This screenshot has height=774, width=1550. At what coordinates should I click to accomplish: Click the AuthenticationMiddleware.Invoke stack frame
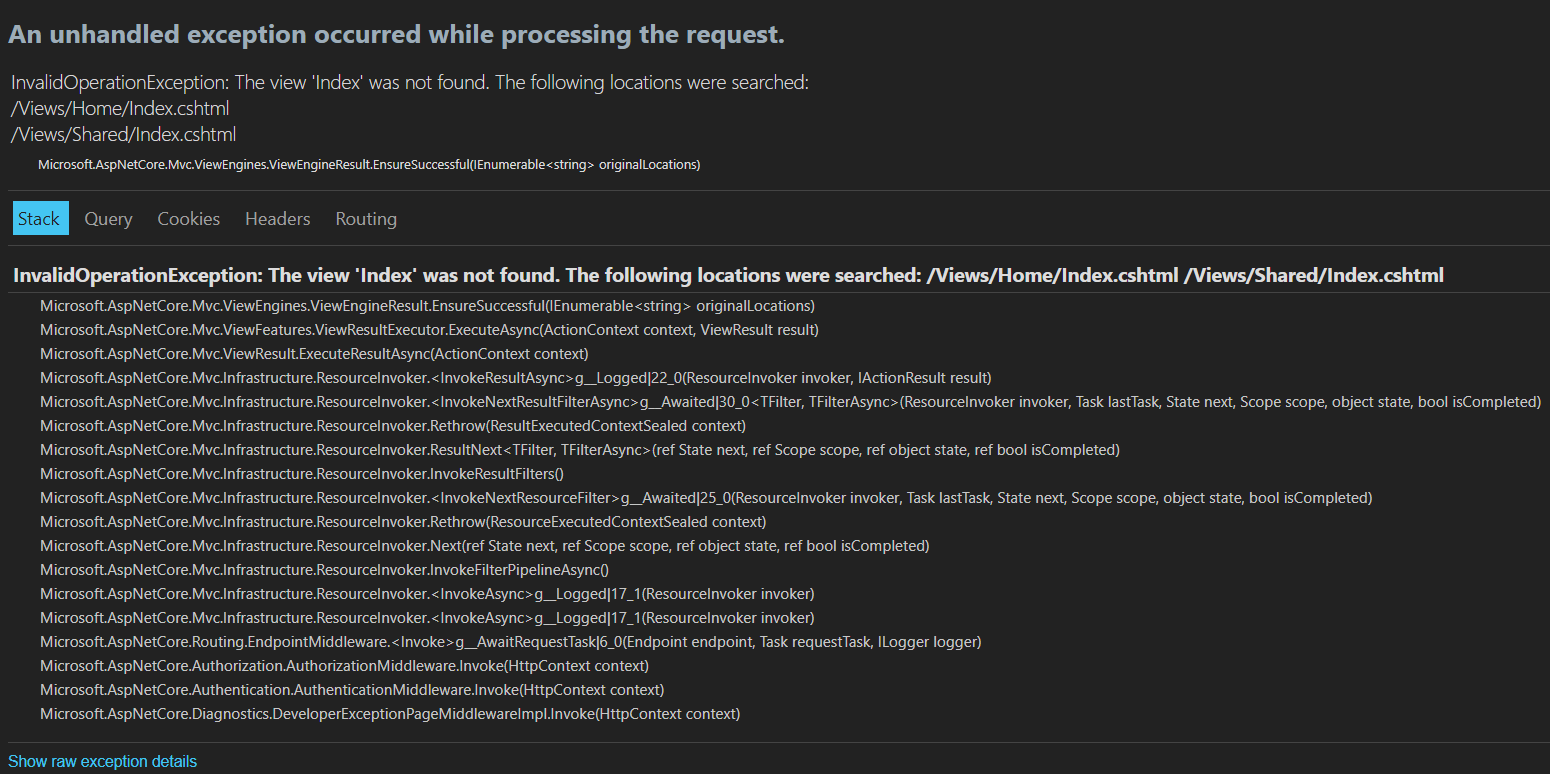click(x=352, y=690)
